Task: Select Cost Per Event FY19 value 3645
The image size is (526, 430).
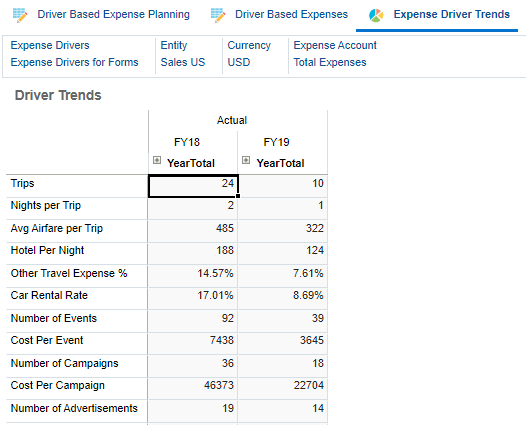Action: click(x=283, y=343)
